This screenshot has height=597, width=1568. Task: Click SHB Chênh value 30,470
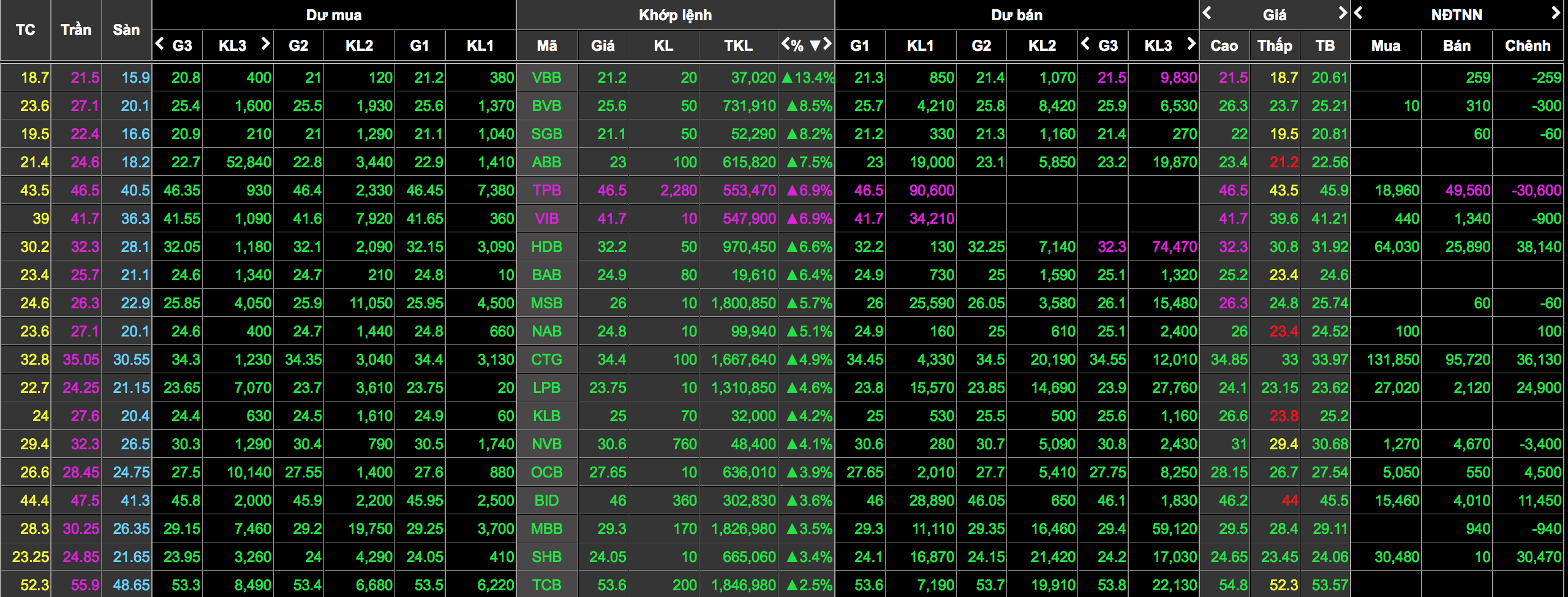click(x=1539, y=557)
